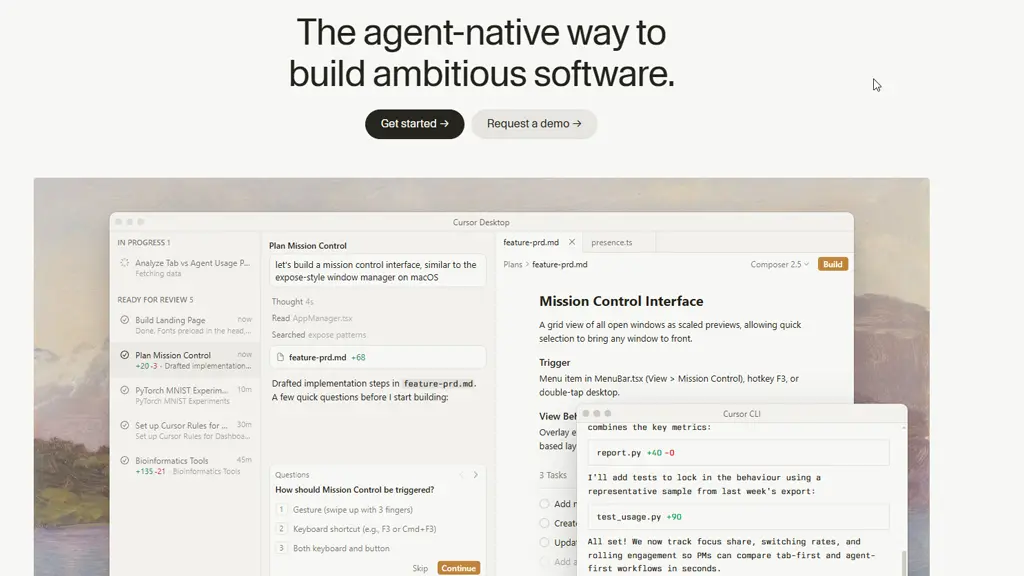1024x576 pixels.
Task: Click the Cursor CLI window title
Action: coord(741,413)
